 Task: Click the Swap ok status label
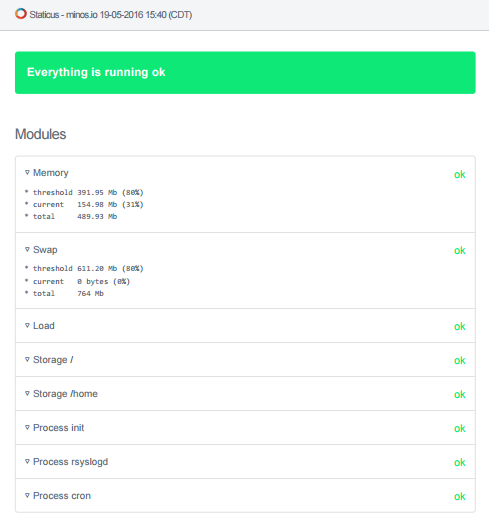pyautogui.click(x=460, y=251)
